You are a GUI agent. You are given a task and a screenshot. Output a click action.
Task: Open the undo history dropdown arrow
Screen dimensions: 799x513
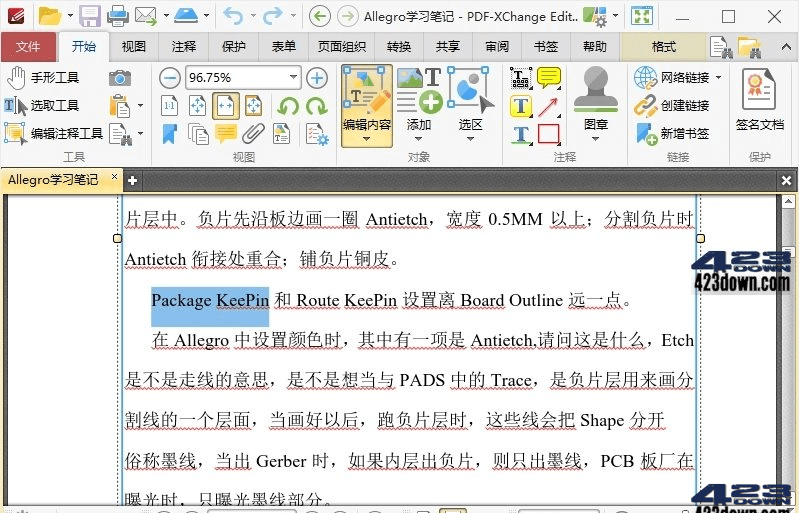pyautogui.click(x=253, y=16)
